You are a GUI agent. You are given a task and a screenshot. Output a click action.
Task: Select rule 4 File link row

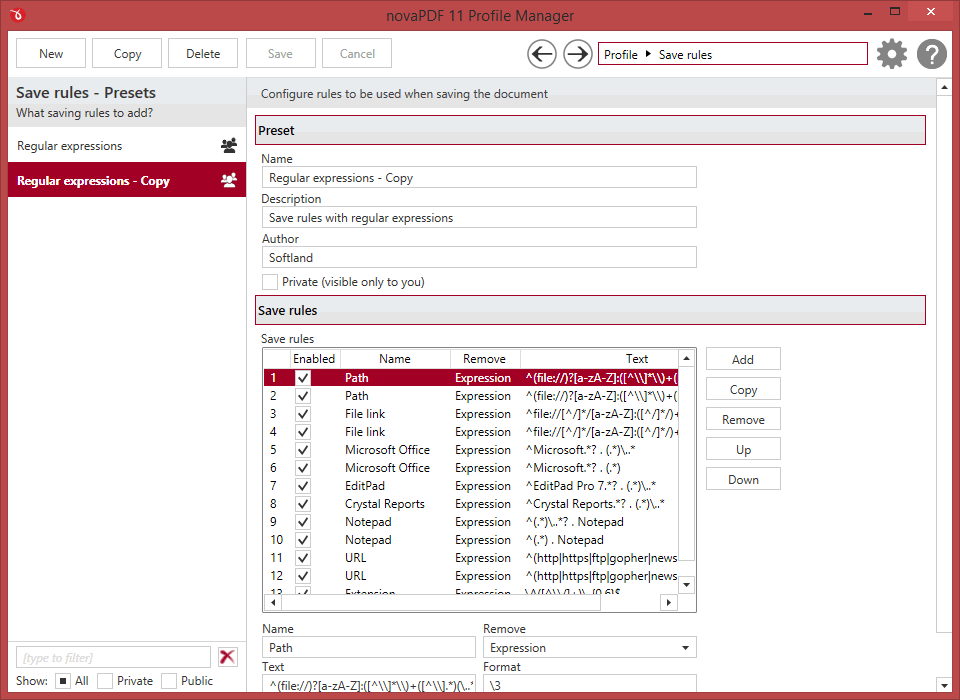(471, 432)
